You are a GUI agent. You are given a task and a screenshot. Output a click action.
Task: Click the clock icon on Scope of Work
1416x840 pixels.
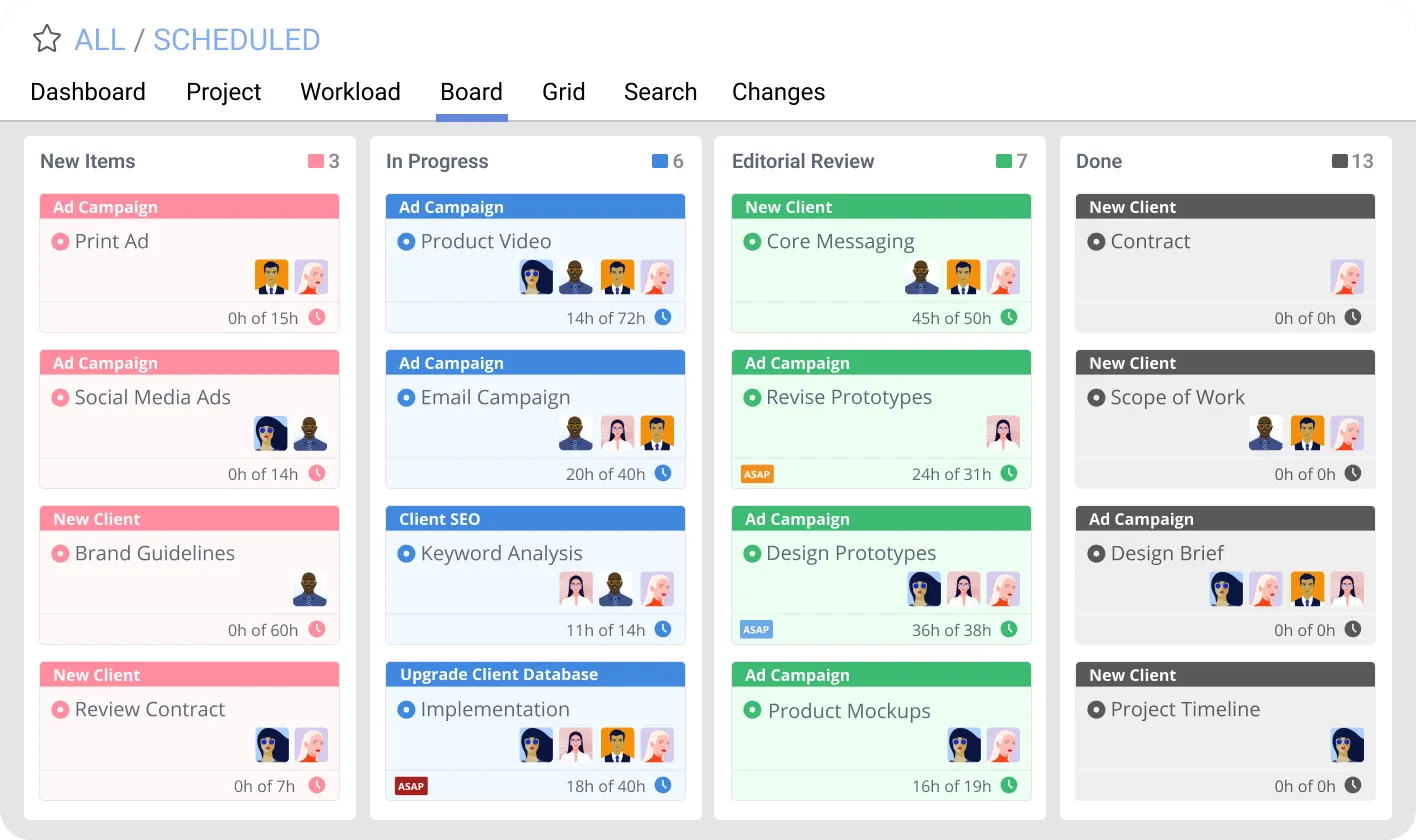coord(1353,473)
